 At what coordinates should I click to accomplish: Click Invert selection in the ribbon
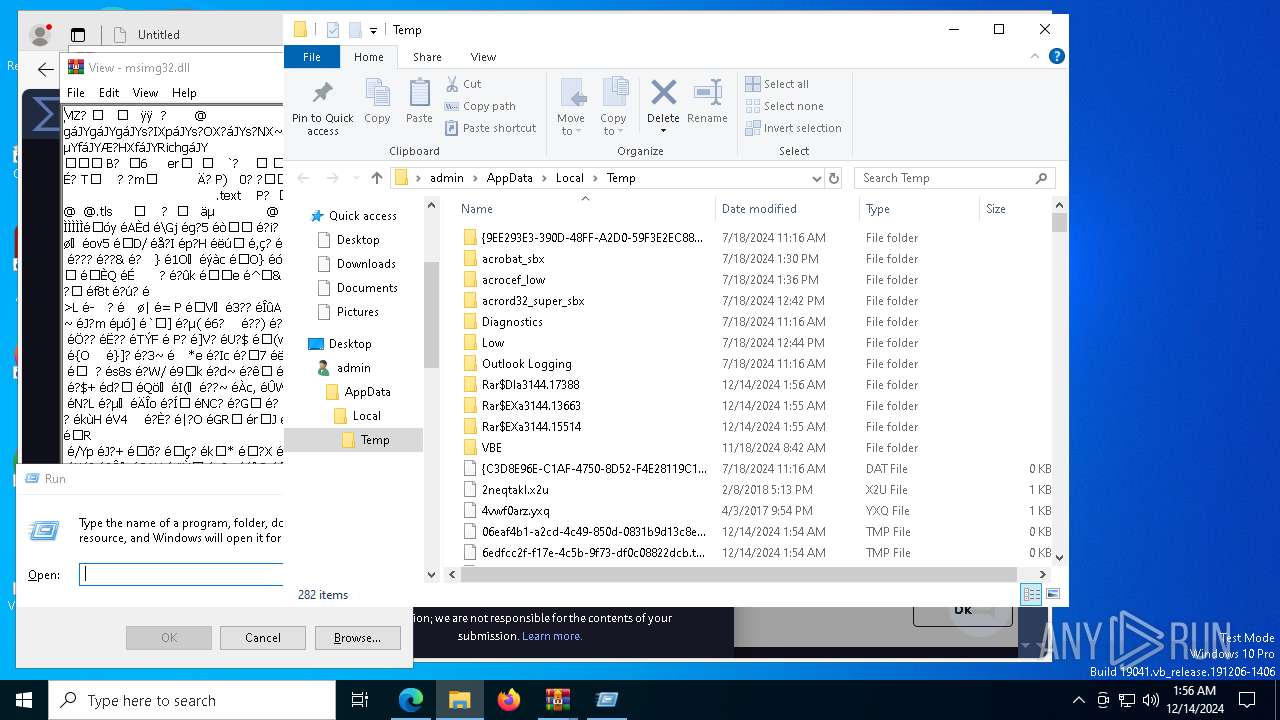(x=794, y=128)
